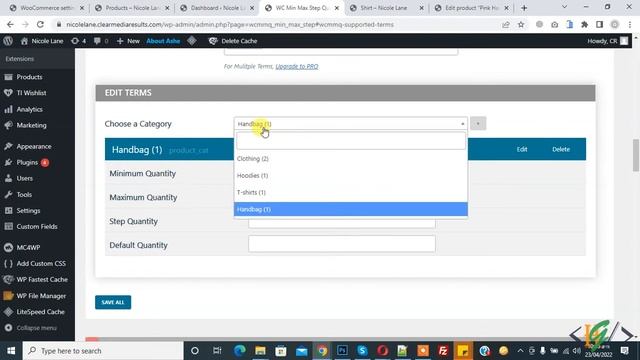Open MC4WP in the sidebar
640x360 pixels.
[28, 247]
